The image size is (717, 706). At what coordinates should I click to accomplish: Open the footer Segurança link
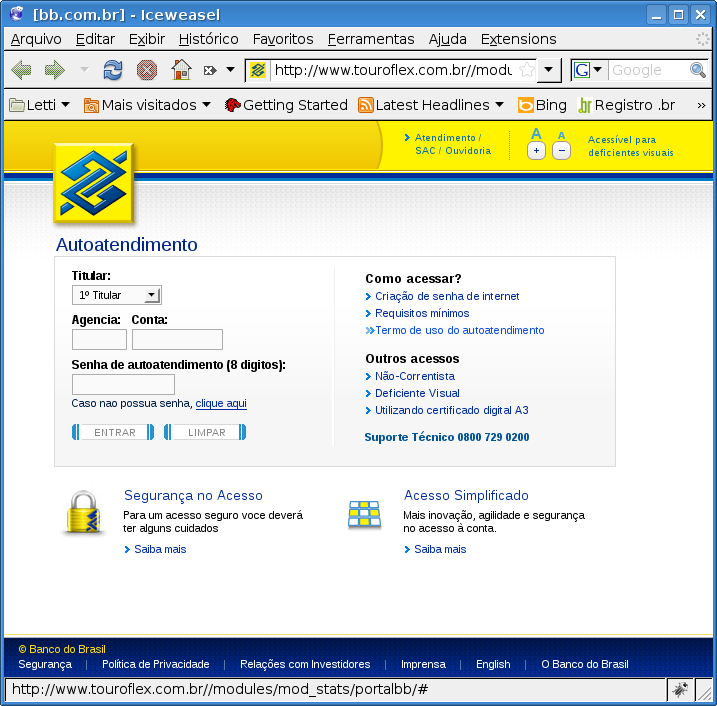tap(45, 664)
